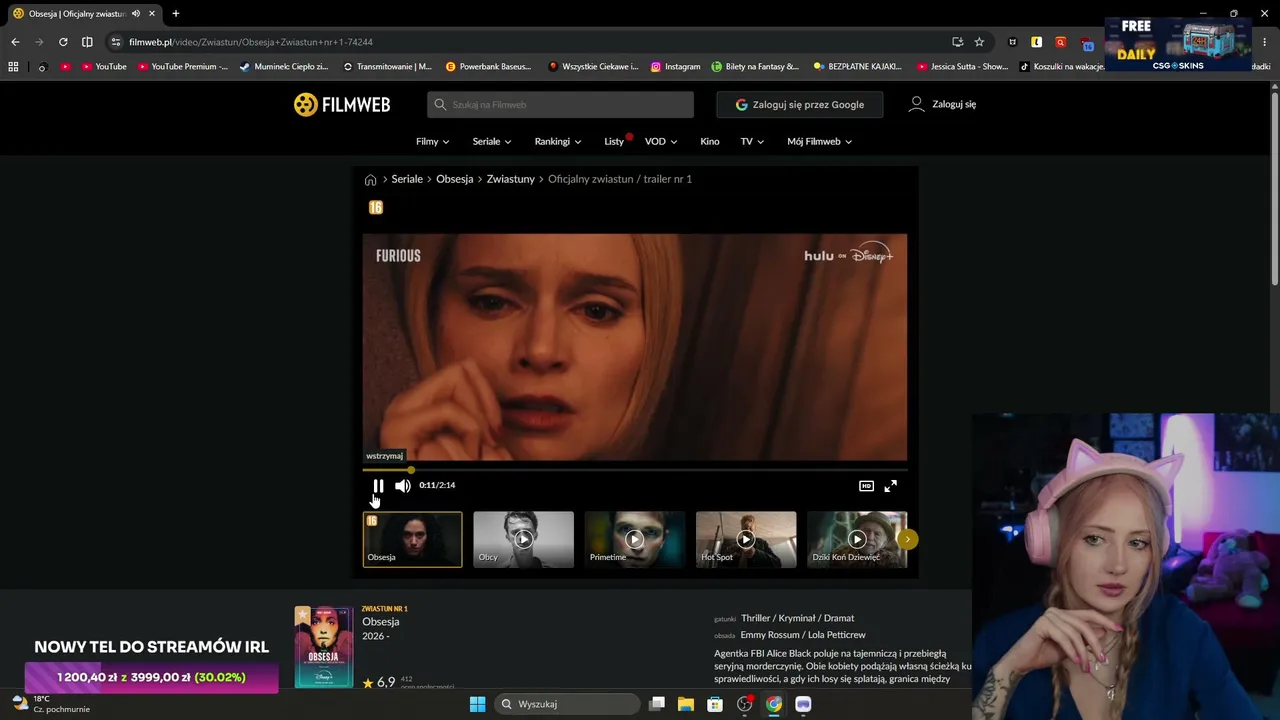The height and width of the screenshot is (720, 1280).
Task: Open a new browser tab
Action: (x=176, y=14)
